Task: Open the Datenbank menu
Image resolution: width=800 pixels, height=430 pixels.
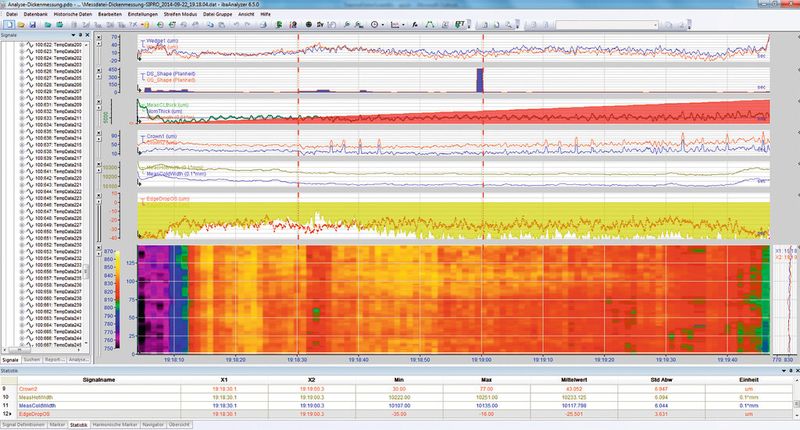Action: tap(36, 14)
